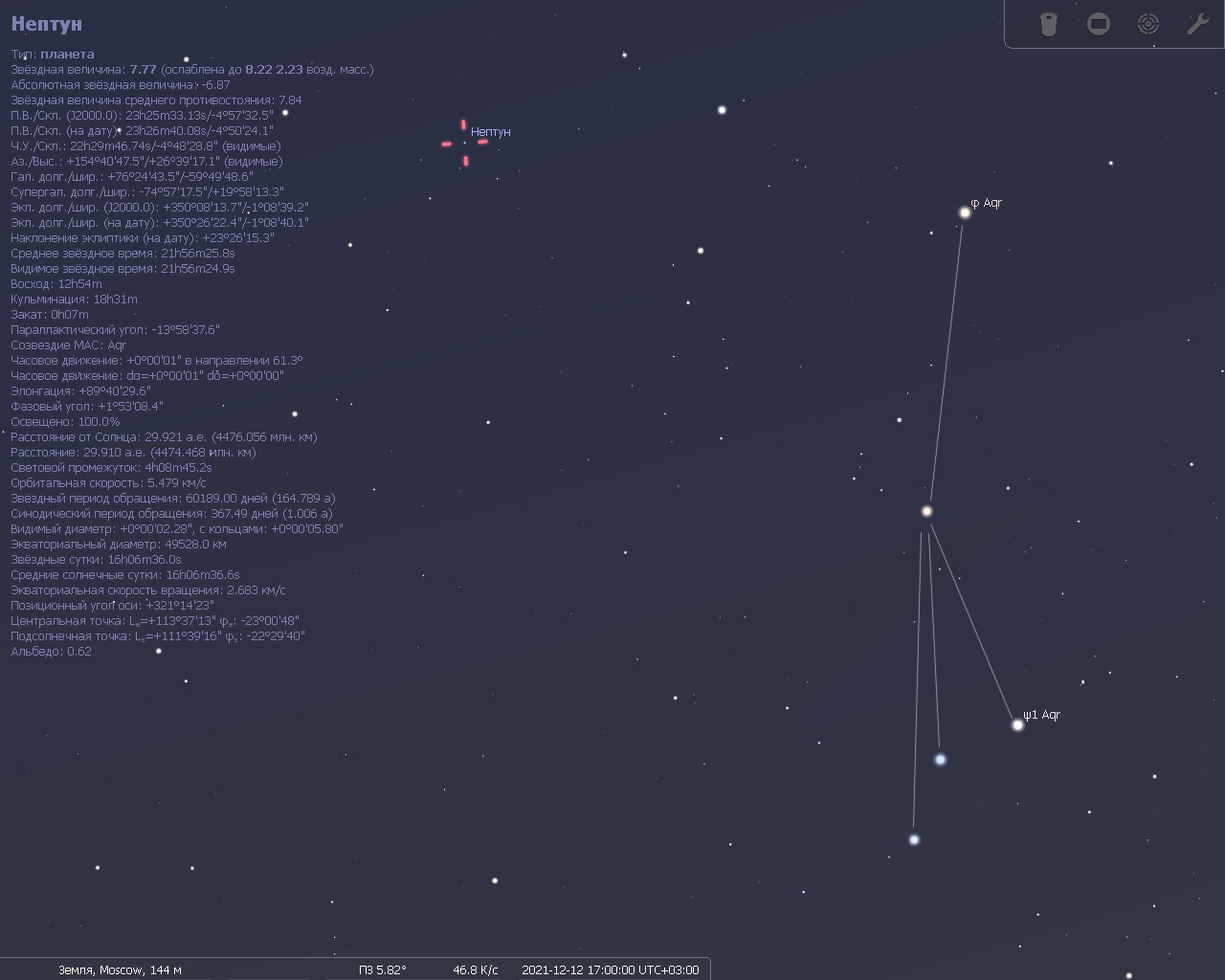Click the "Созвездие МАС: Aqr" line
The width and height of the screenshot is (1225, 980).
pos(68,345)
